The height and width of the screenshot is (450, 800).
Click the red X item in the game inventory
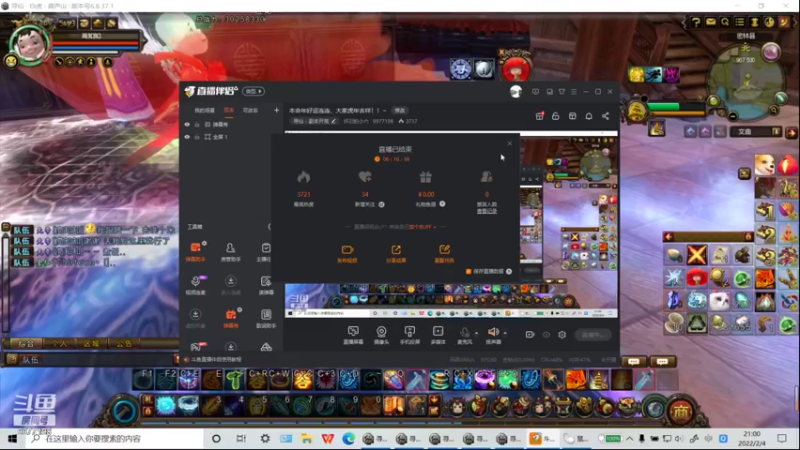click(696, 254)
